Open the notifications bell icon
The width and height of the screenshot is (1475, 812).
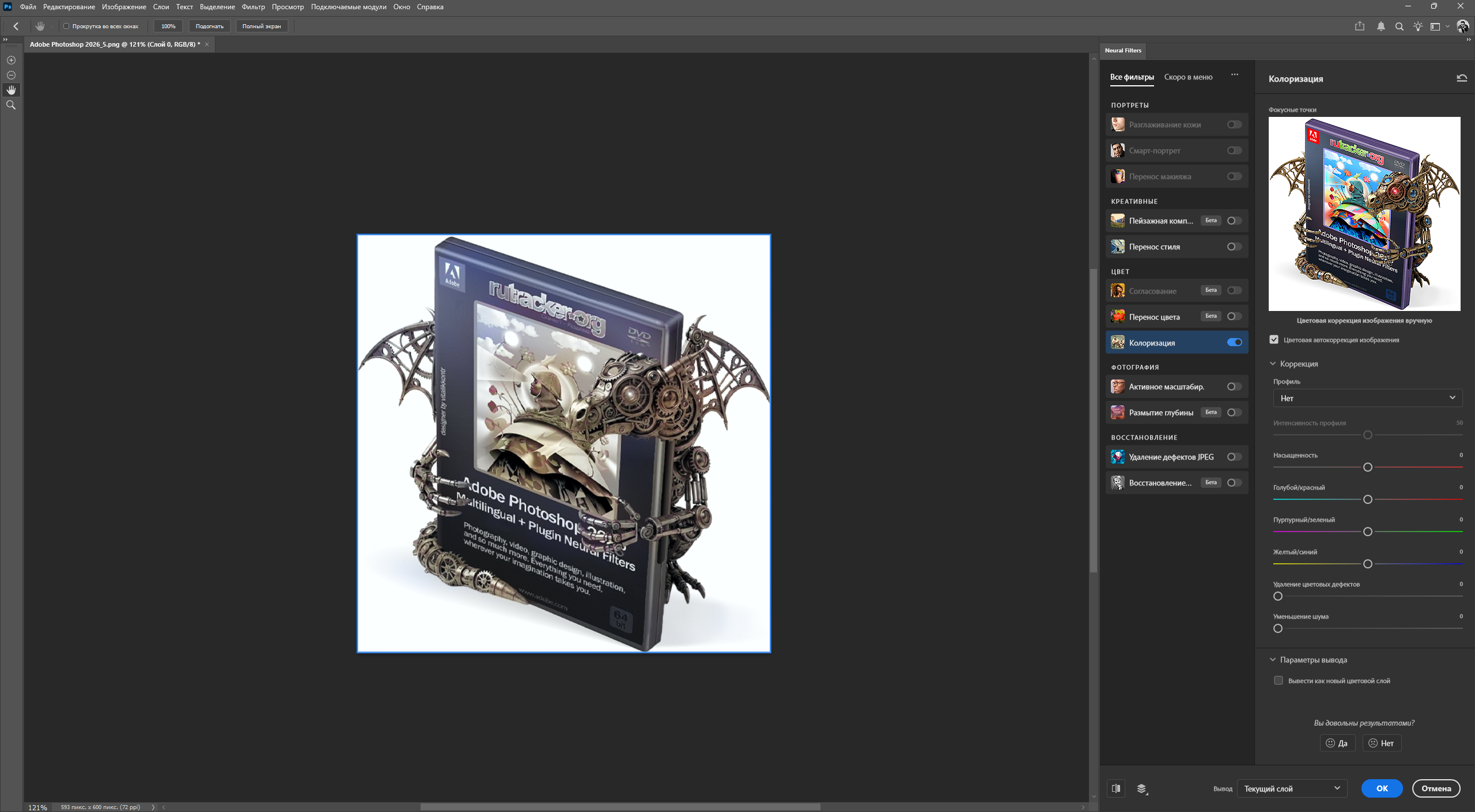[x=1381, y=26]
